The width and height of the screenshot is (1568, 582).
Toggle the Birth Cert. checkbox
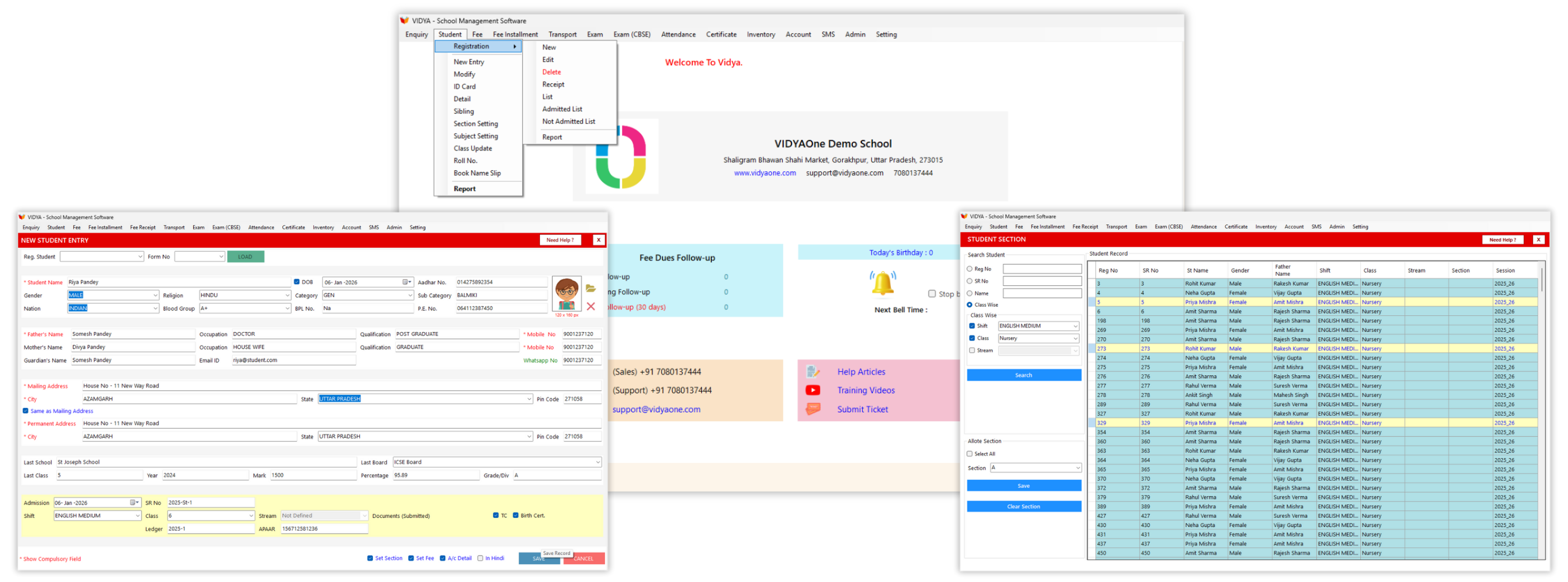515,516
